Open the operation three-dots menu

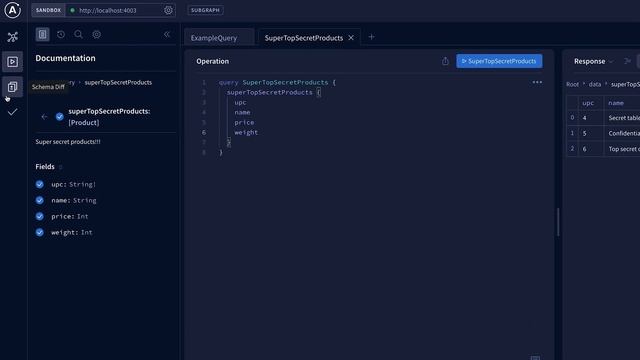(537, 82)
